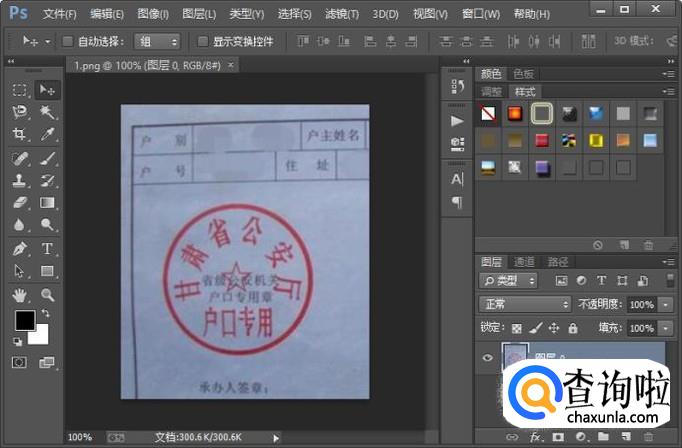Toggle Quick Mask mode
The image size is (682, 448).
[19, 362]
